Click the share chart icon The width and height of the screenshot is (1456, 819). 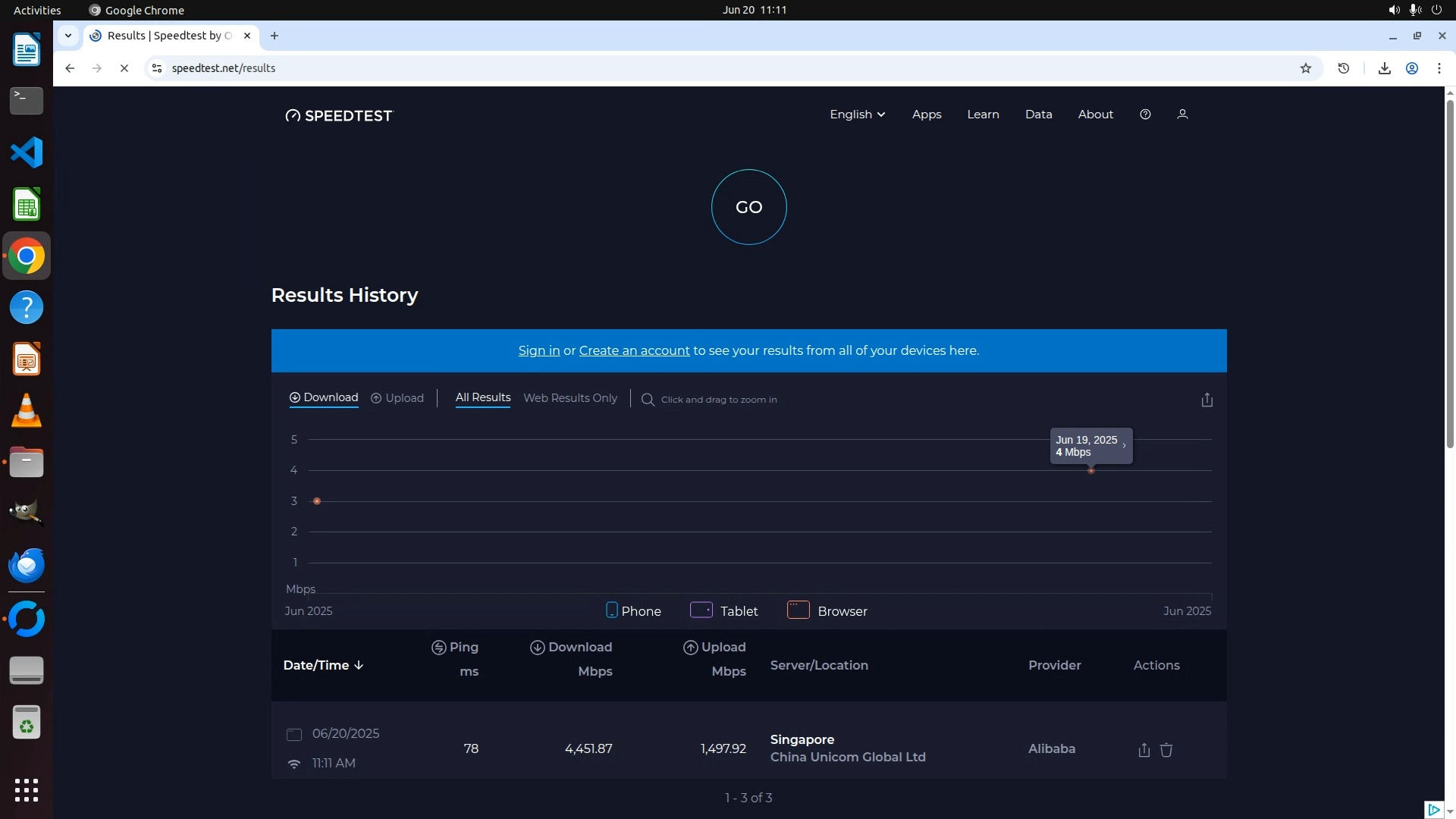point(1207,400)
